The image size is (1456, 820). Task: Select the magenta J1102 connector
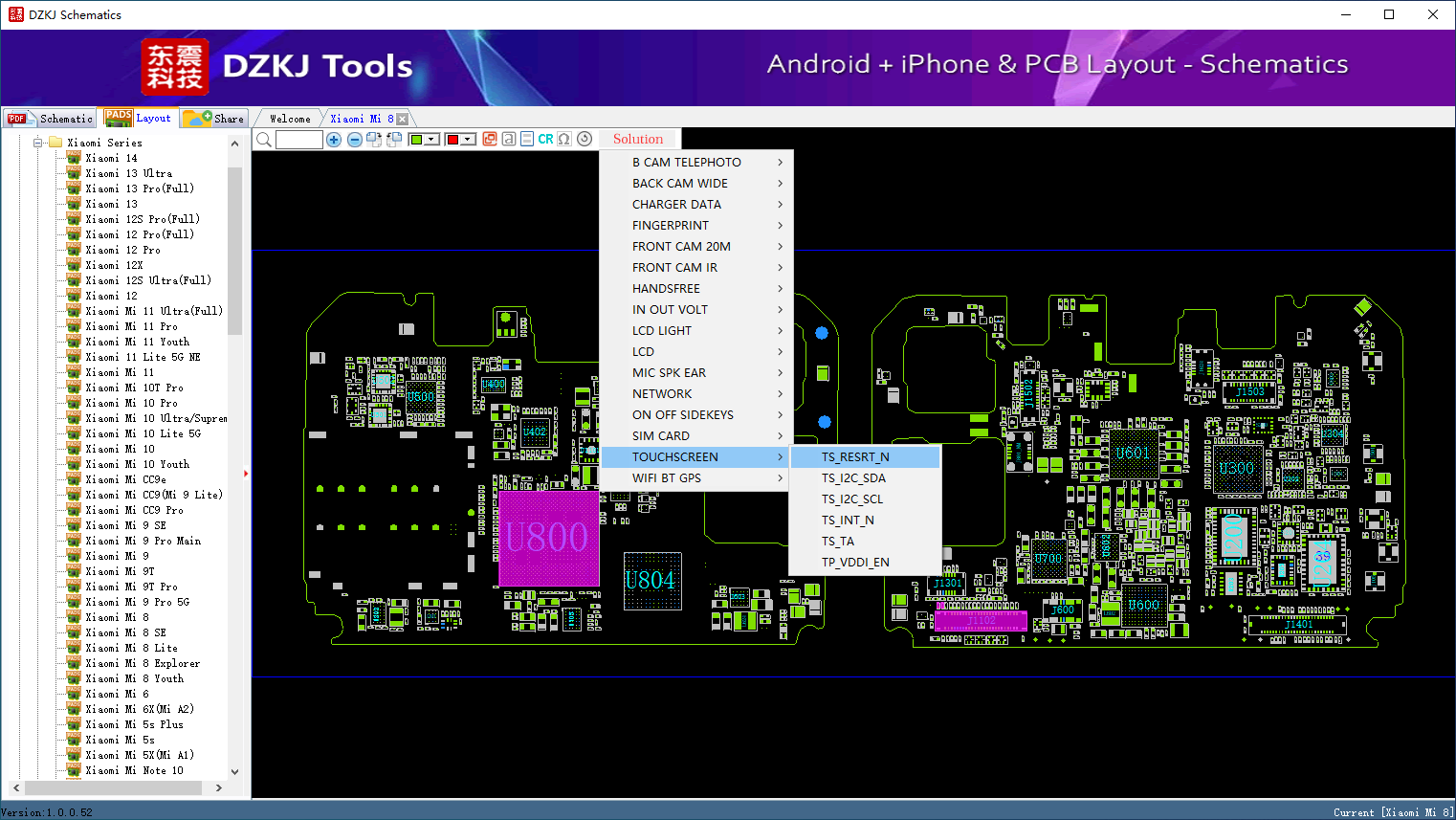pyautogui.click(x=981, y=621)
